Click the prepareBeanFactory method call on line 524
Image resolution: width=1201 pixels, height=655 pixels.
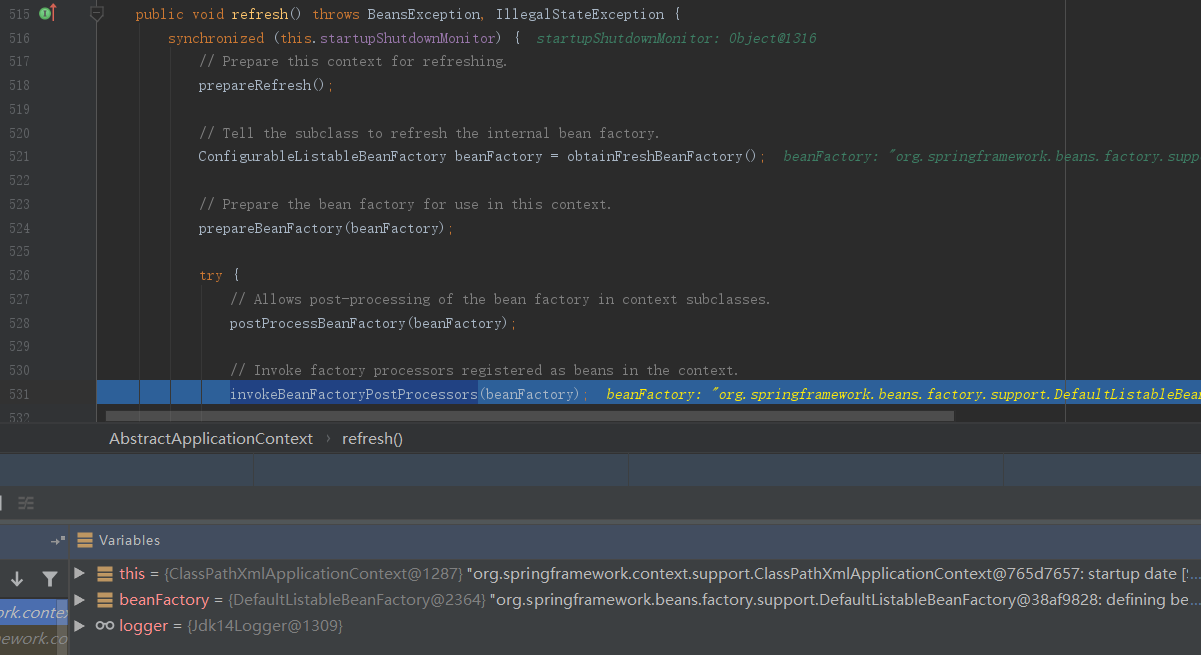(270, 229)
